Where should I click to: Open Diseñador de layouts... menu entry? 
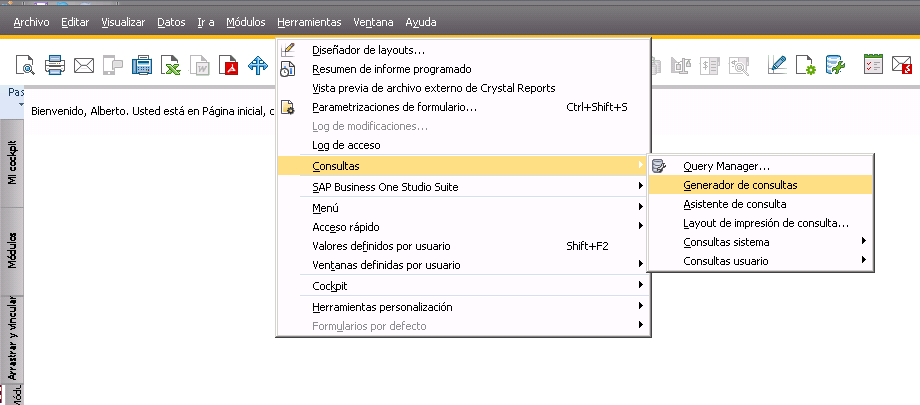point(368,50)
